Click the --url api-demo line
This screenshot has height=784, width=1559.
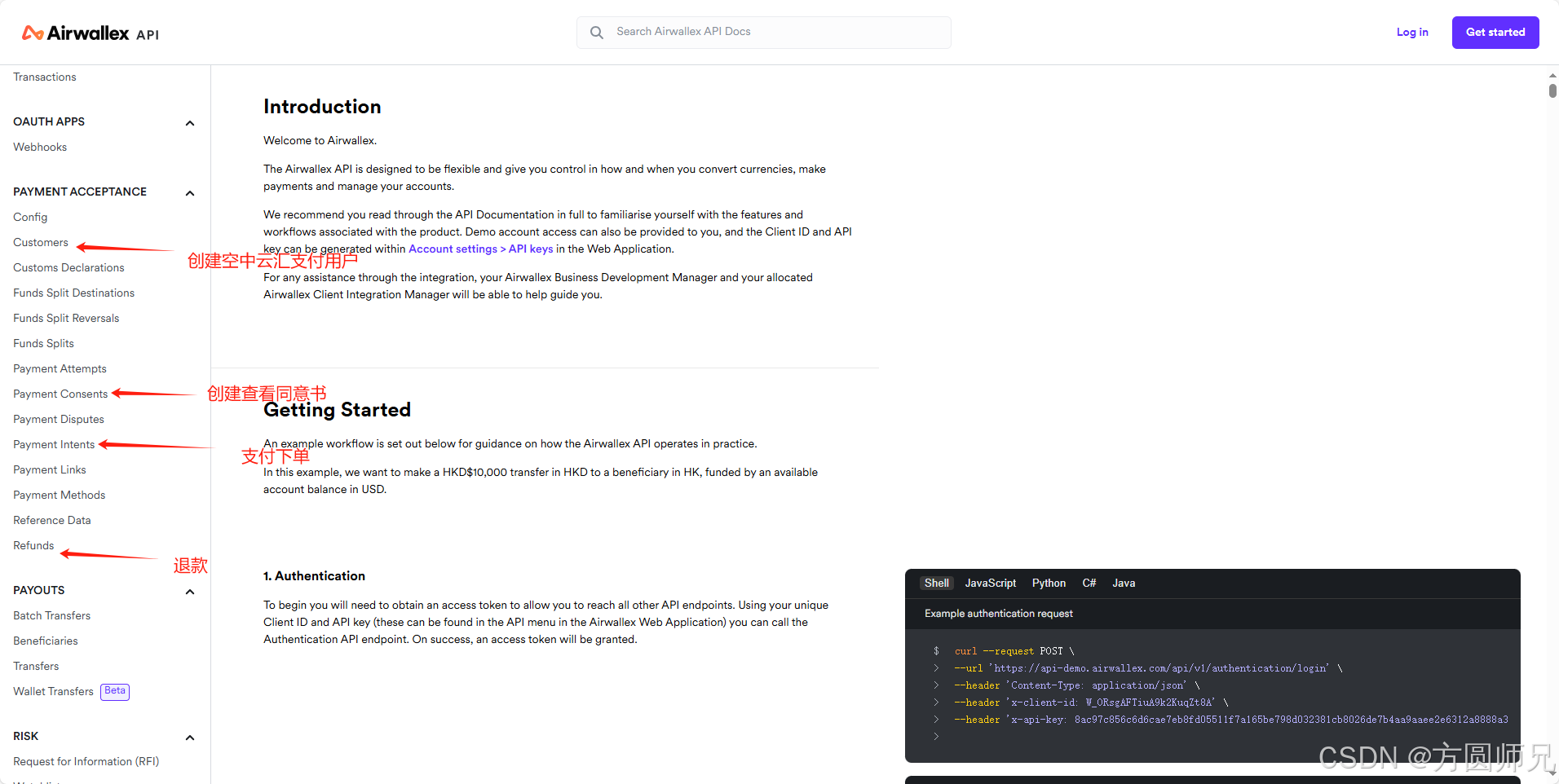1149,668
